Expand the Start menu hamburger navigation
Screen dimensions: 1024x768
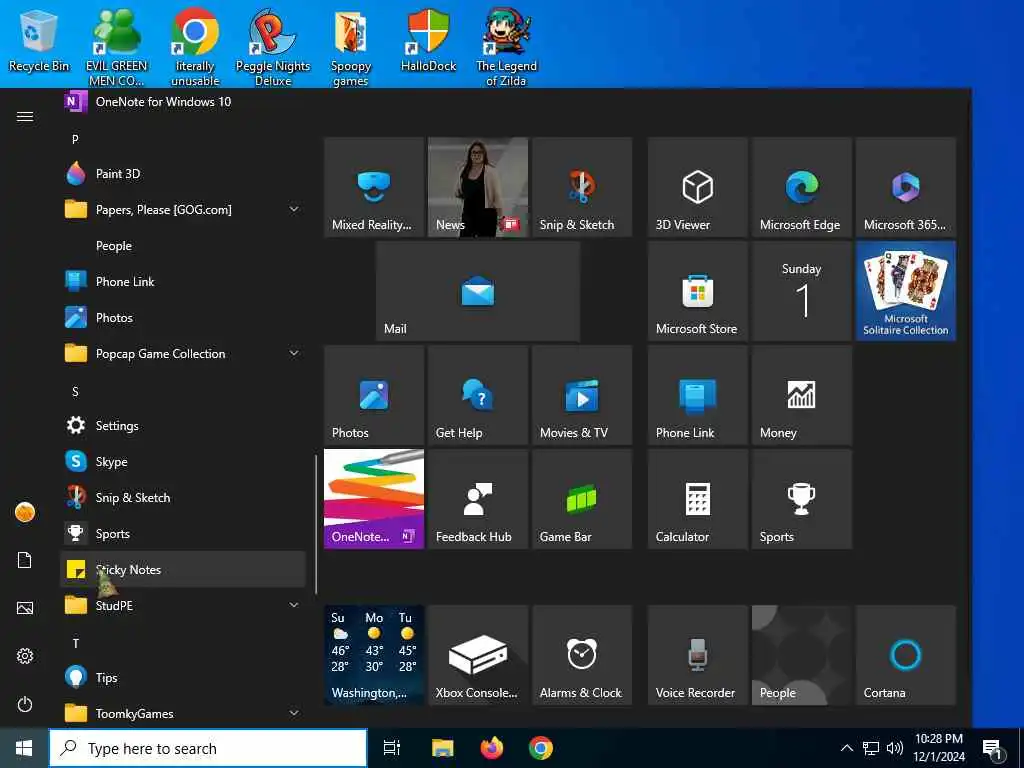pyautogui.click(x=25, y=116)
